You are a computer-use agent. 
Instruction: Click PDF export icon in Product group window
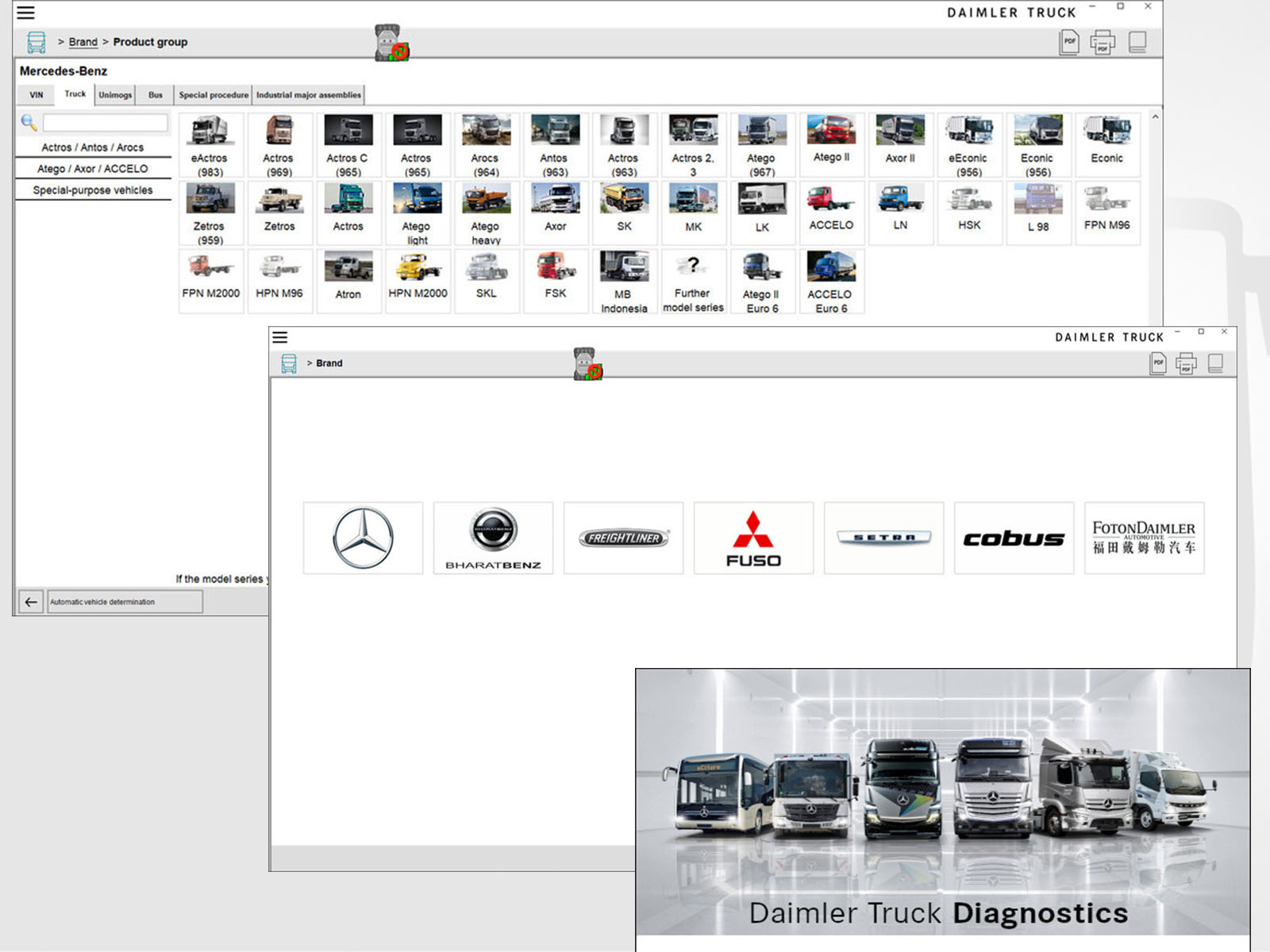1069,42
